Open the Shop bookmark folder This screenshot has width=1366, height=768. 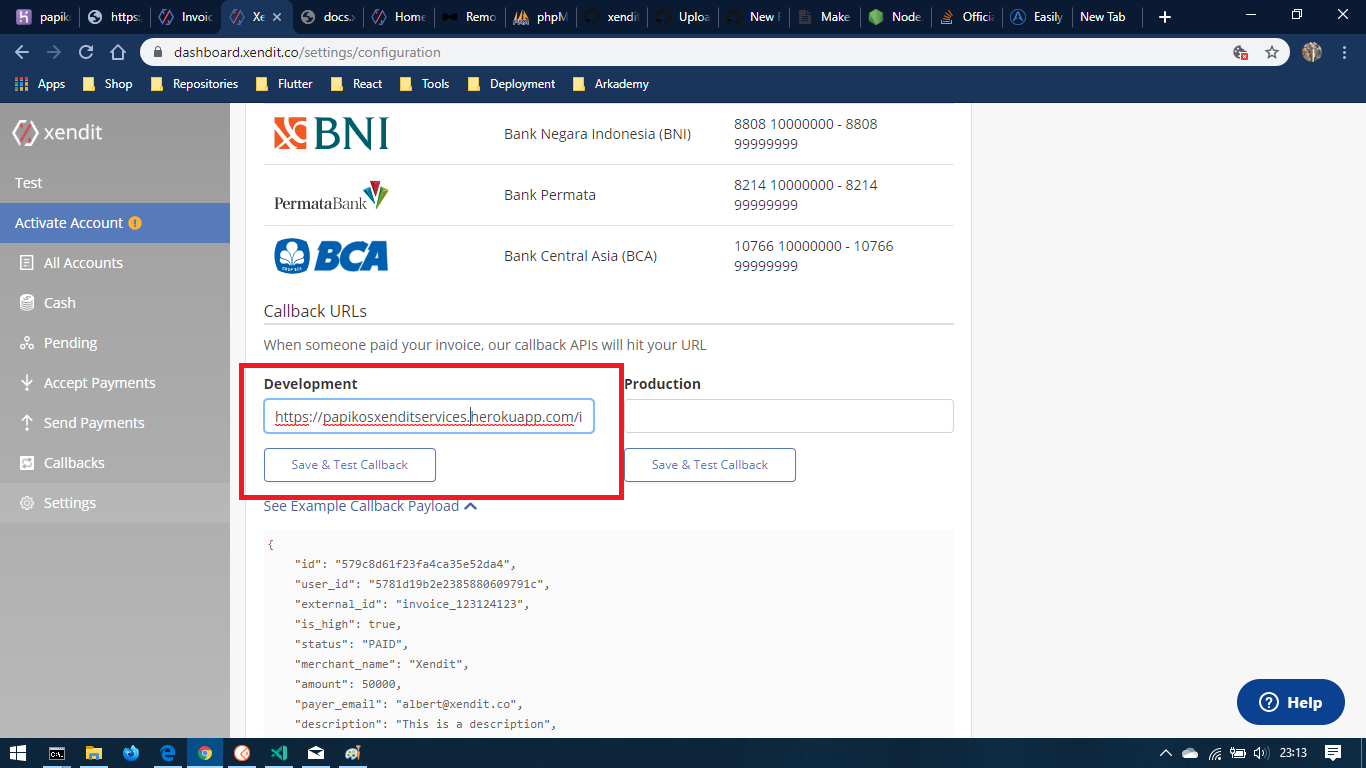[x=107, y=84]
